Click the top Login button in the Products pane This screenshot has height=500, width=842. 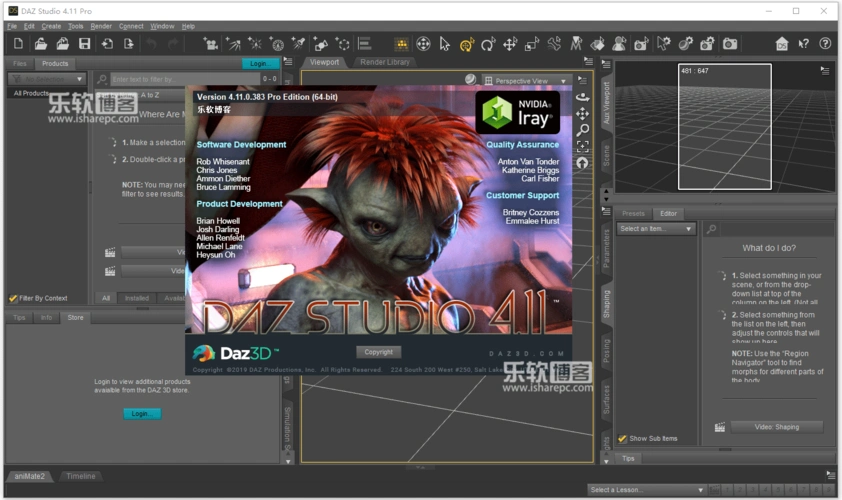260,63
